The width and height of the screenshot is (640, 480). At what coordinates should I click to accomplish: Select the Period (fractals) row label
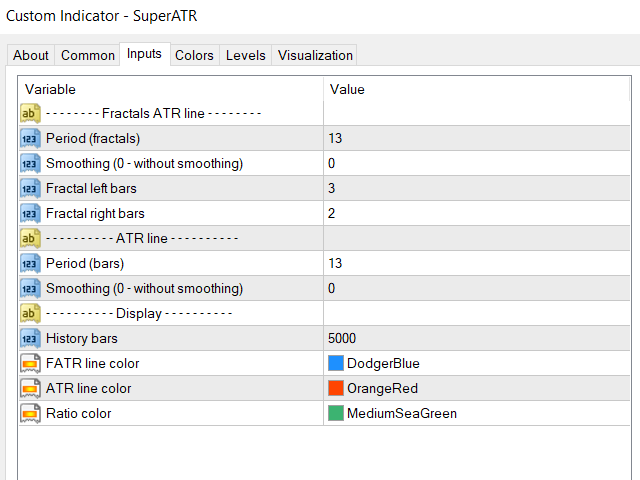point(93,139)
